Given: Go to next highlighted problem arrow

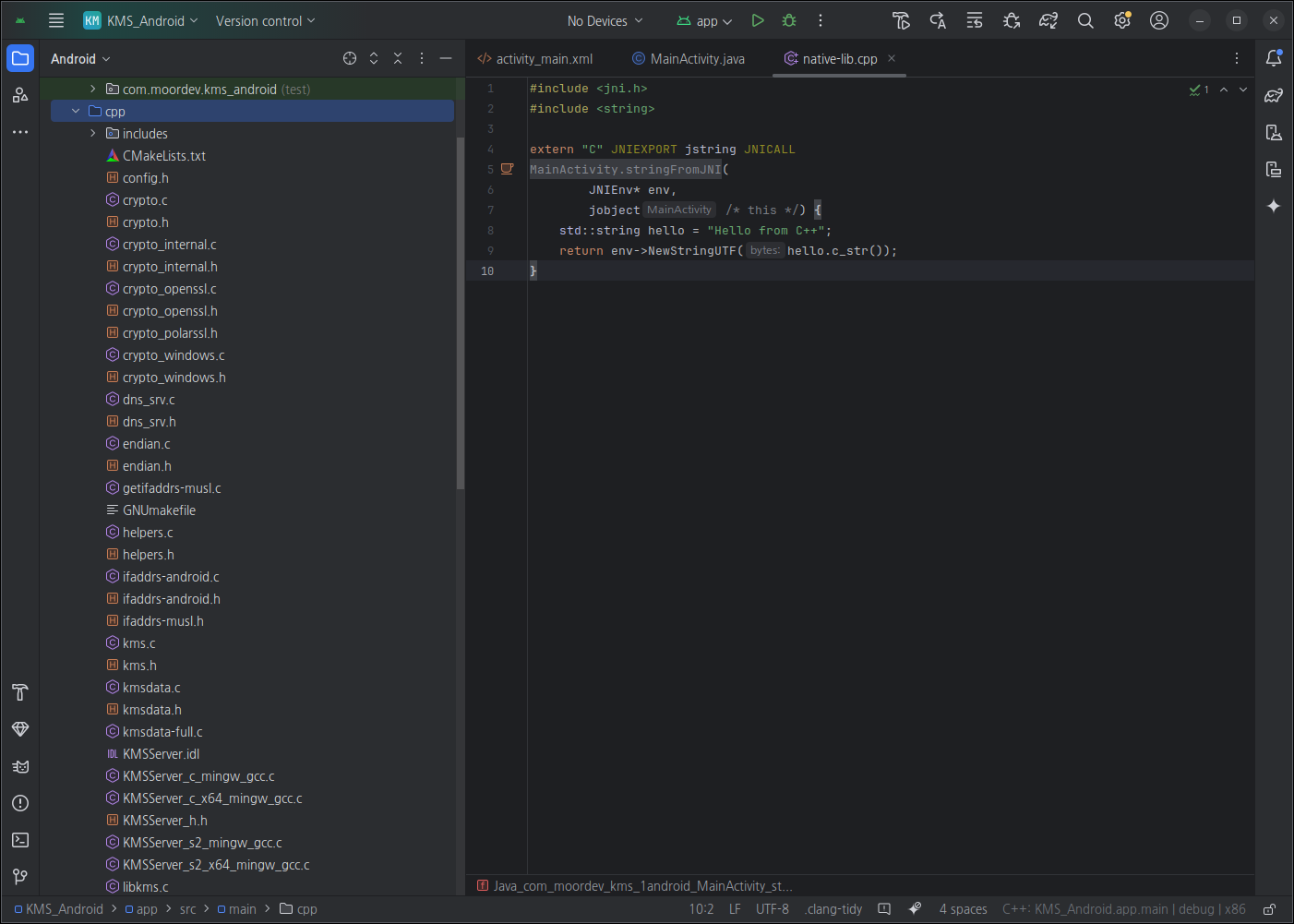Looking at the screenshot, I should click(x=1243, y=90).
